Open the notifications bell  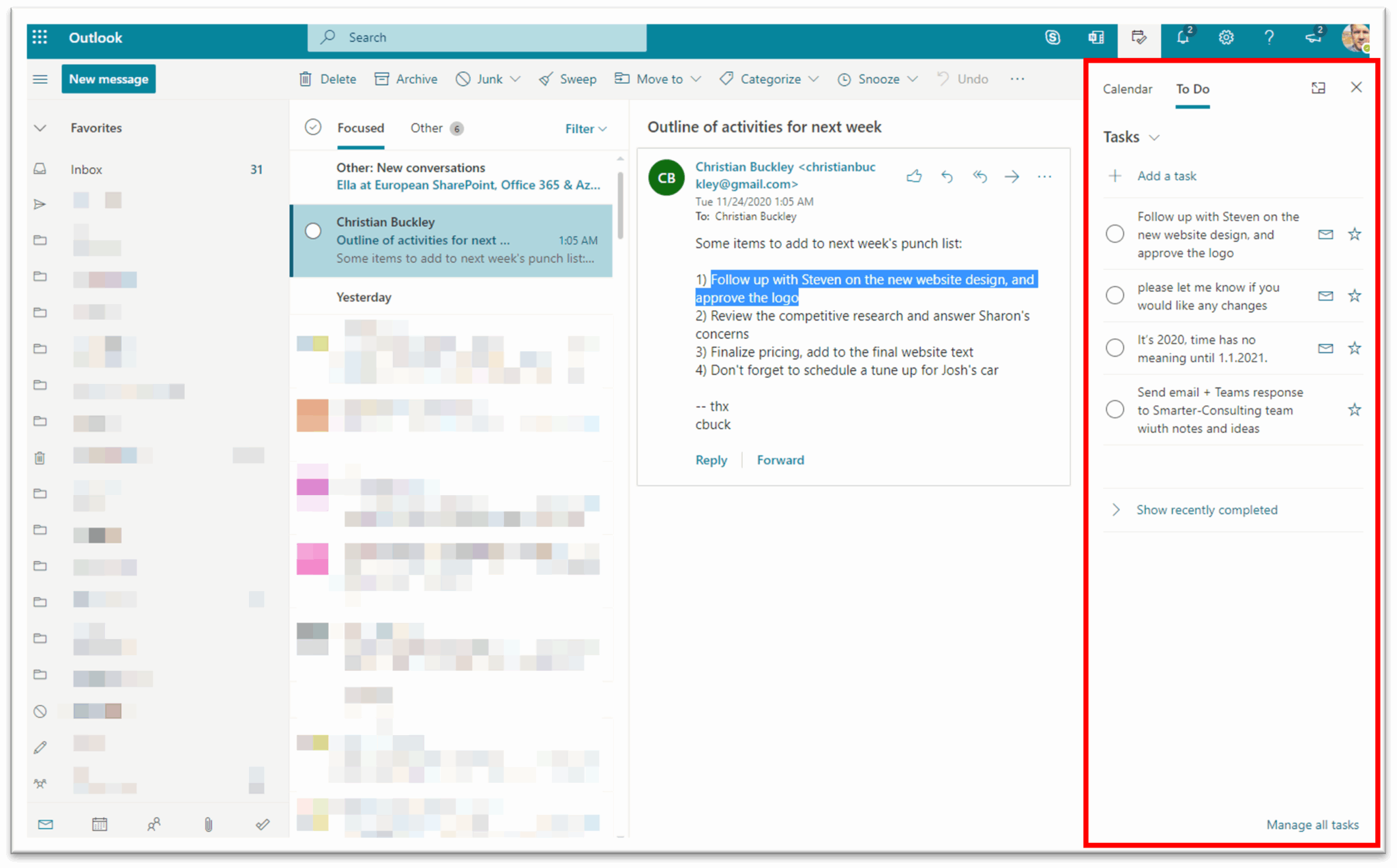click(1182, 38)
